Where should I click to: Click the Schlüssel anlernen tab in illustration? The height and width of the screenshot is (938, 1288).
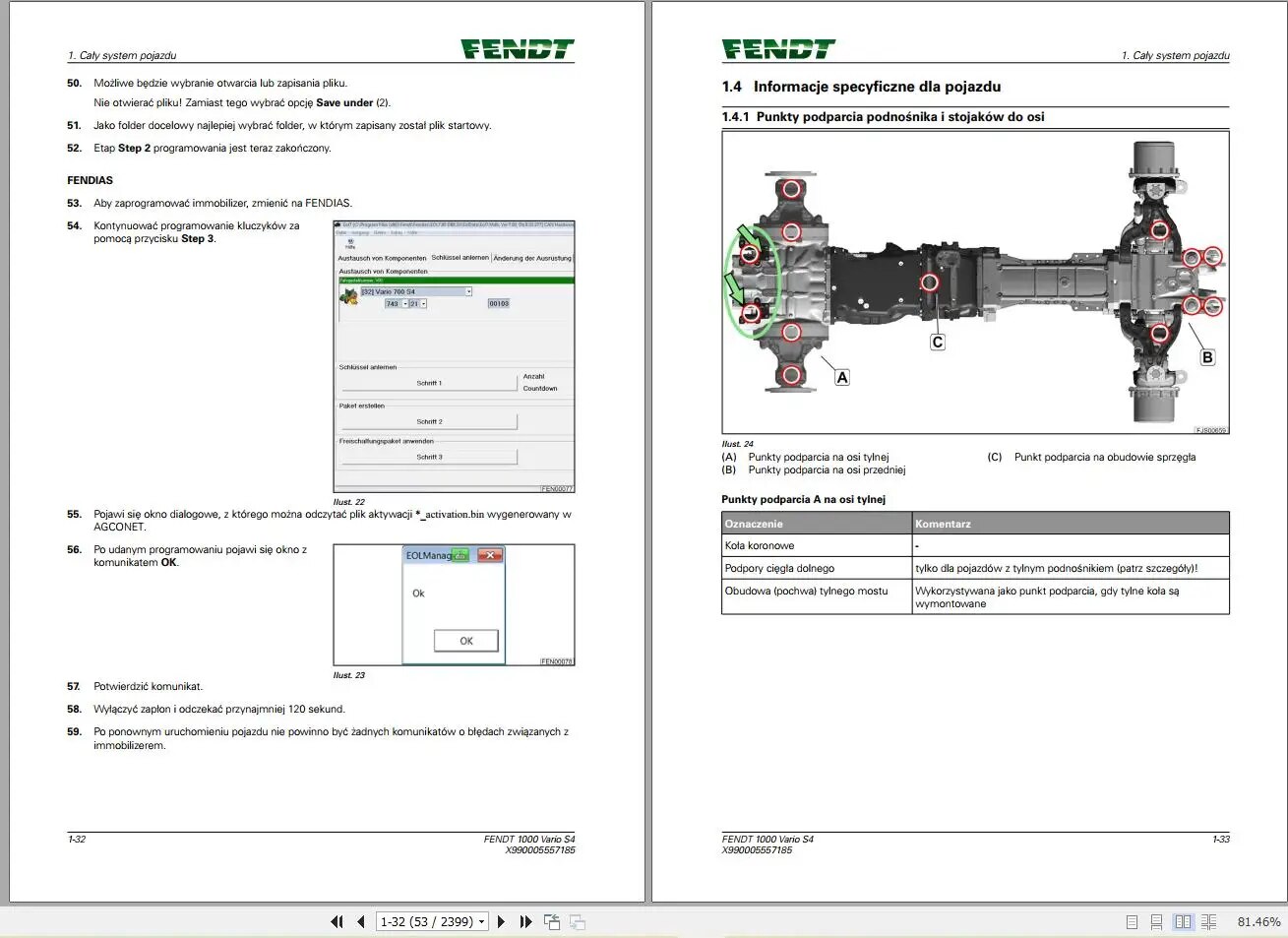click(x=460, y=258)
